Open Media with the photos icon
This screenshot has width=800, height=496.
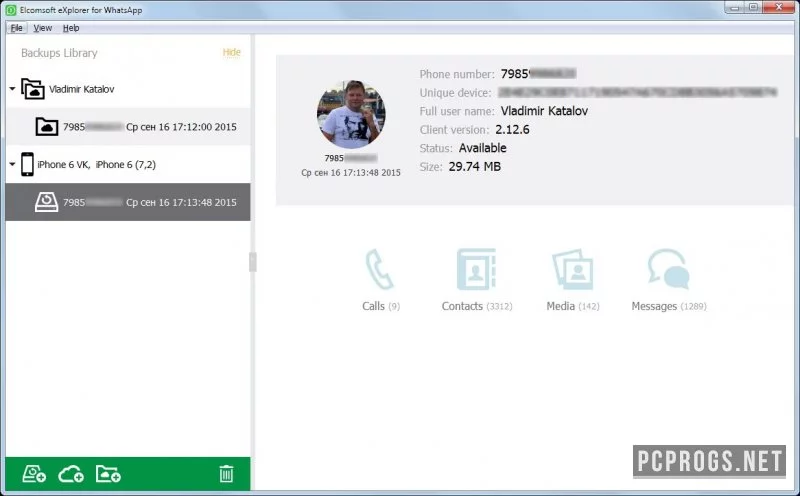(573, 269)
